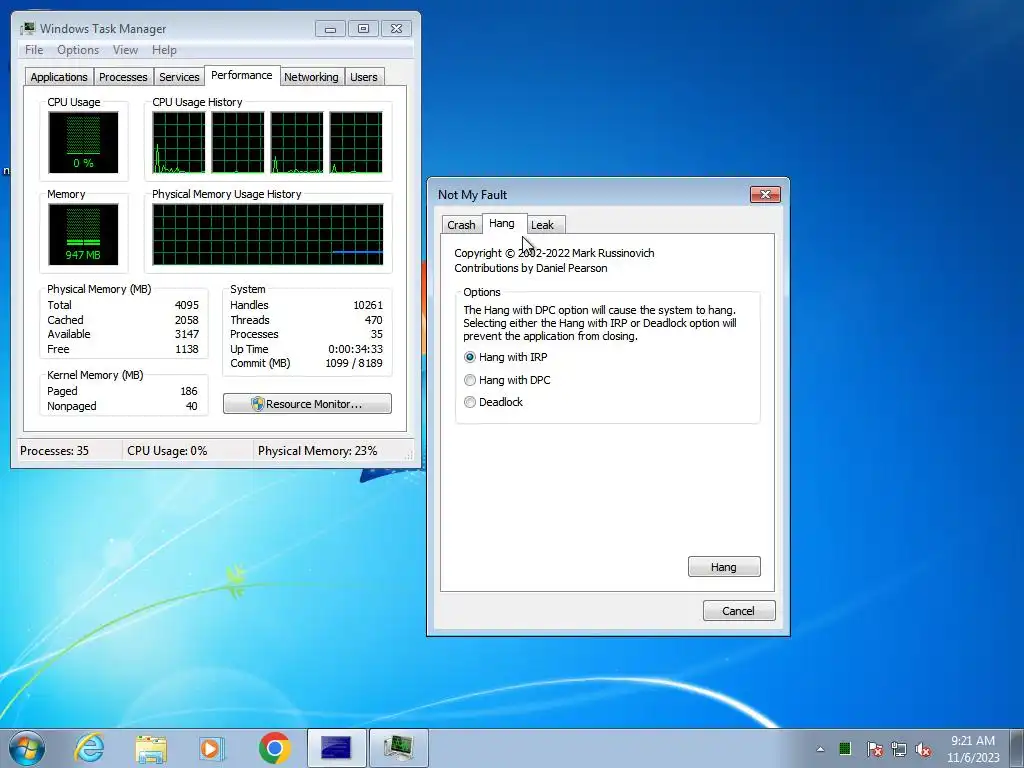Click the green Task Manager CPU tray icon
The height and width of the screenshot is (768, 1024).
pos(844,748)
